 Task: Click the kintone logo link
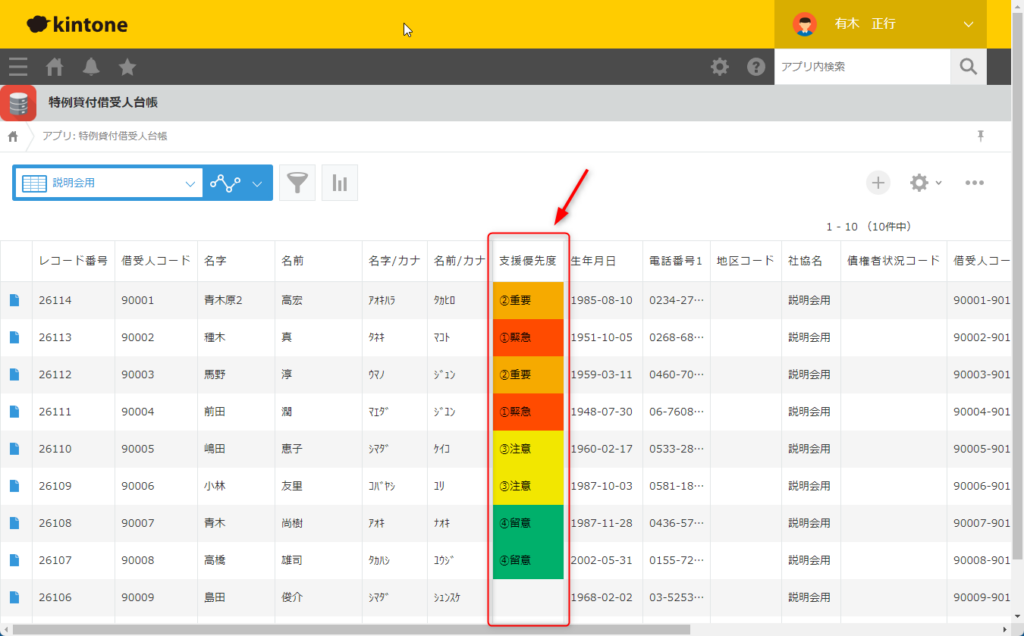76,25
